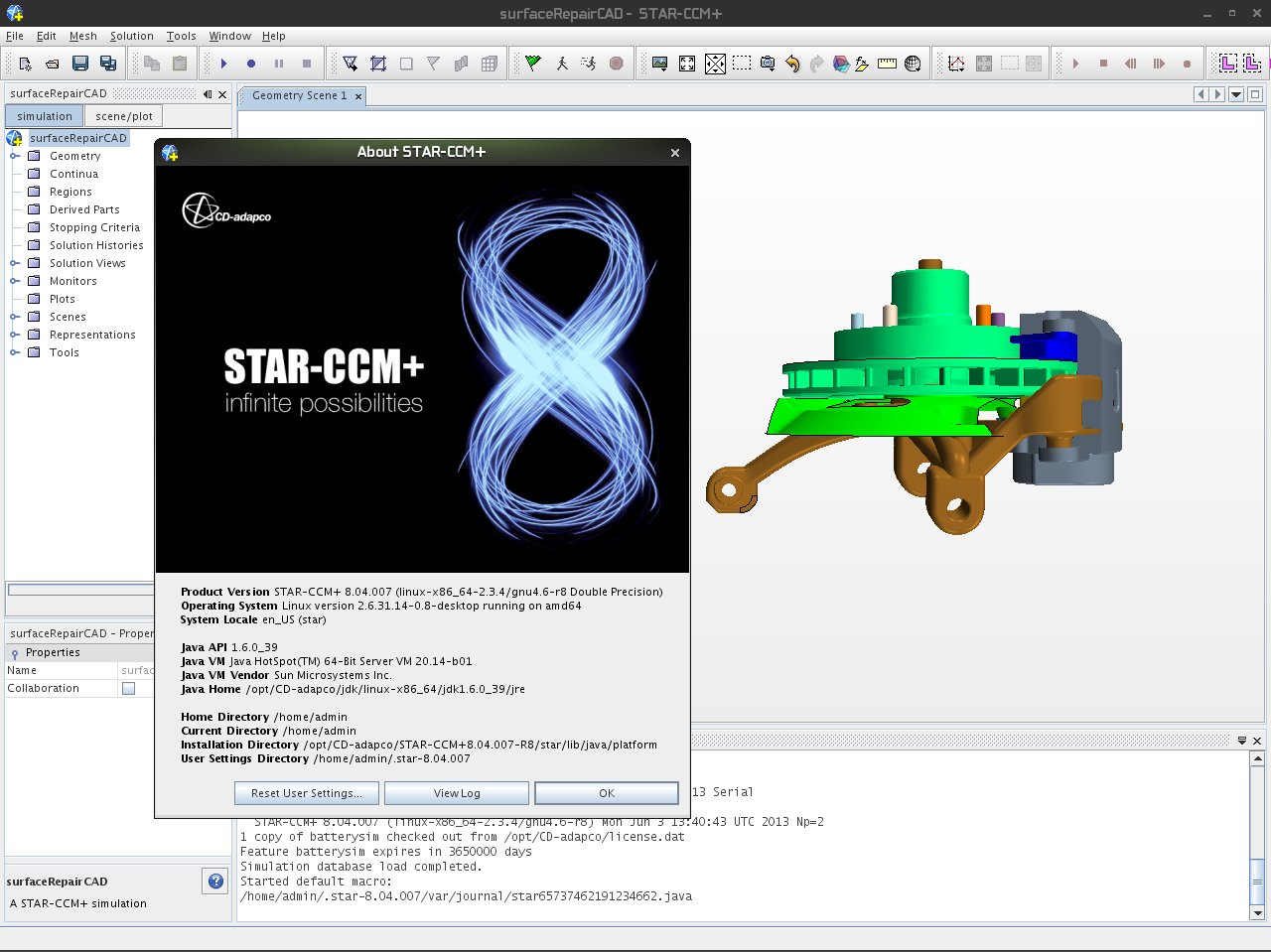This screenshot has height=952, width=1271.
Task: Click the New Simulation toolbar icon
Action: (x=25, y=64)
